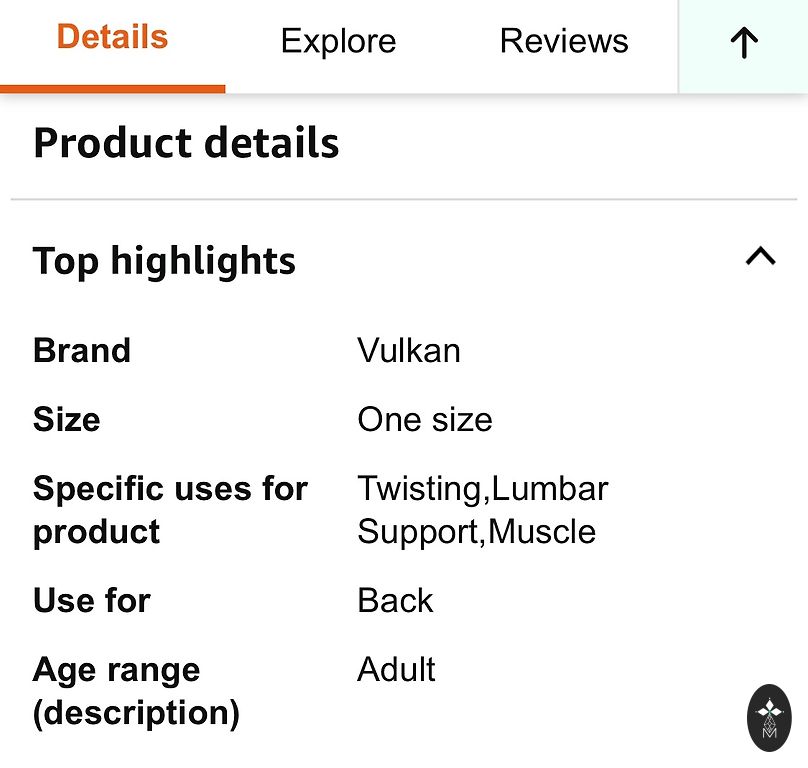Click the Back value text

(395, 600)
